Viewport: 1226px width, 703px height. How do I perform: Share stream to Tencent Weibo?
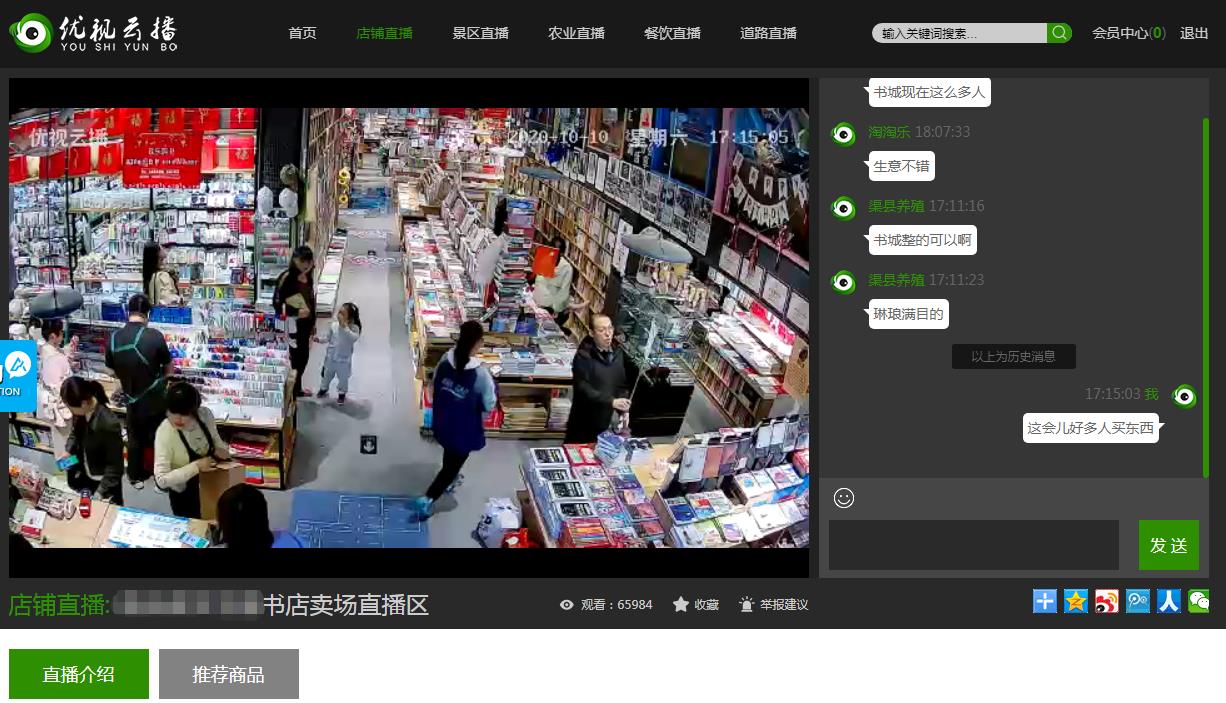coord(1138,601)
